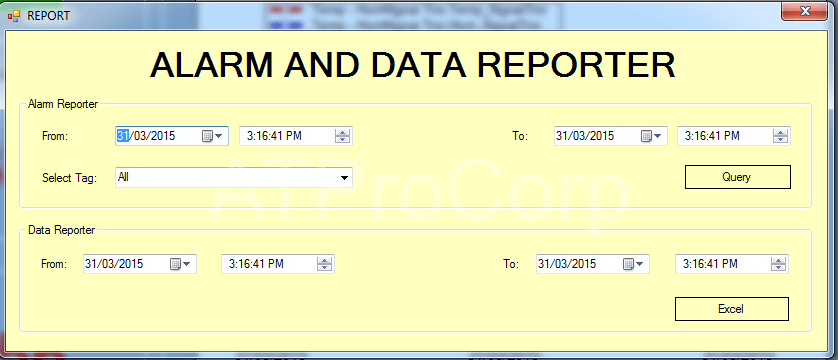Decrease Data Reporter From time with spinner
This screenshot has width=838, height=360.
(x=324, y=268)
